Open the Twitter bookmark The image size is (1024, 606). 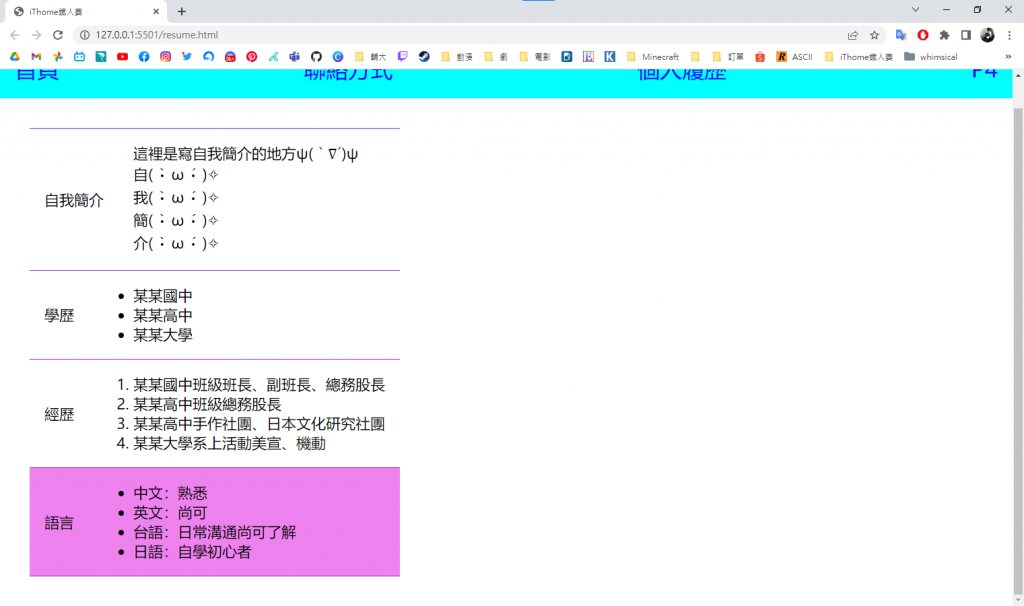(x=187, y=57)
